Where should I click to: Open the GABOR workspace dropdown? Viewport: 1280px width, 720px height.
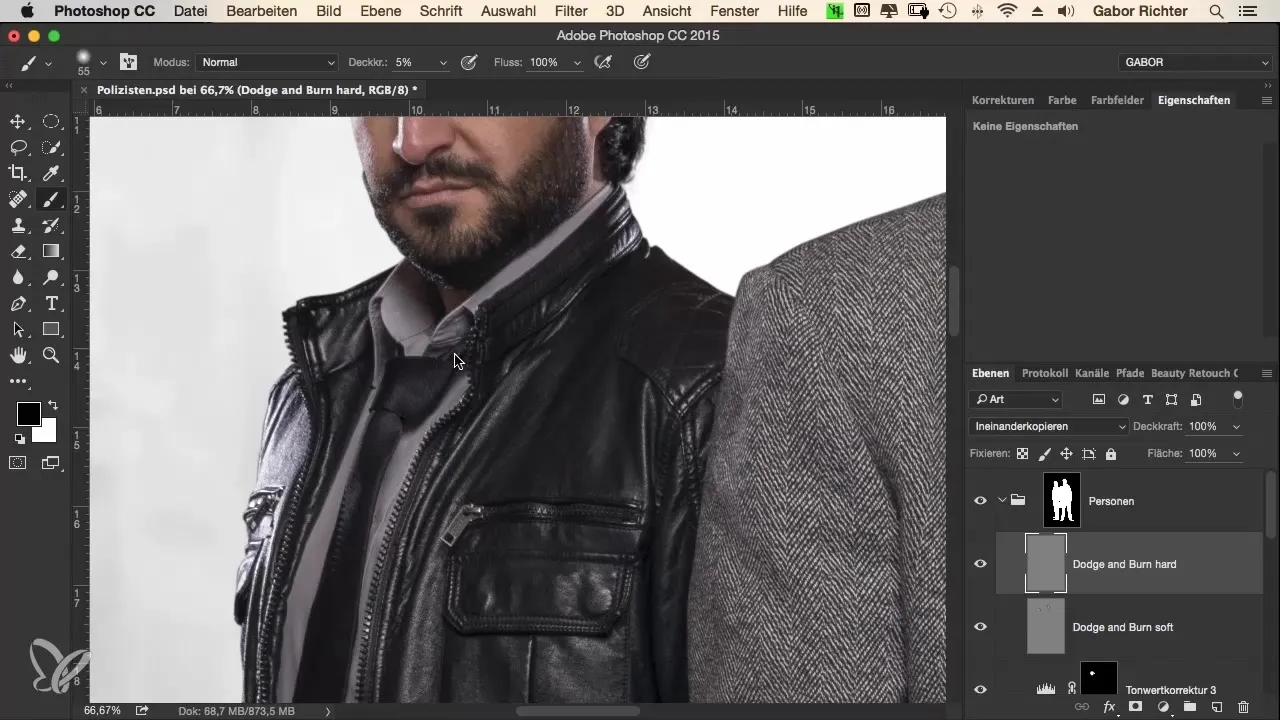(x=1195, y=62)
